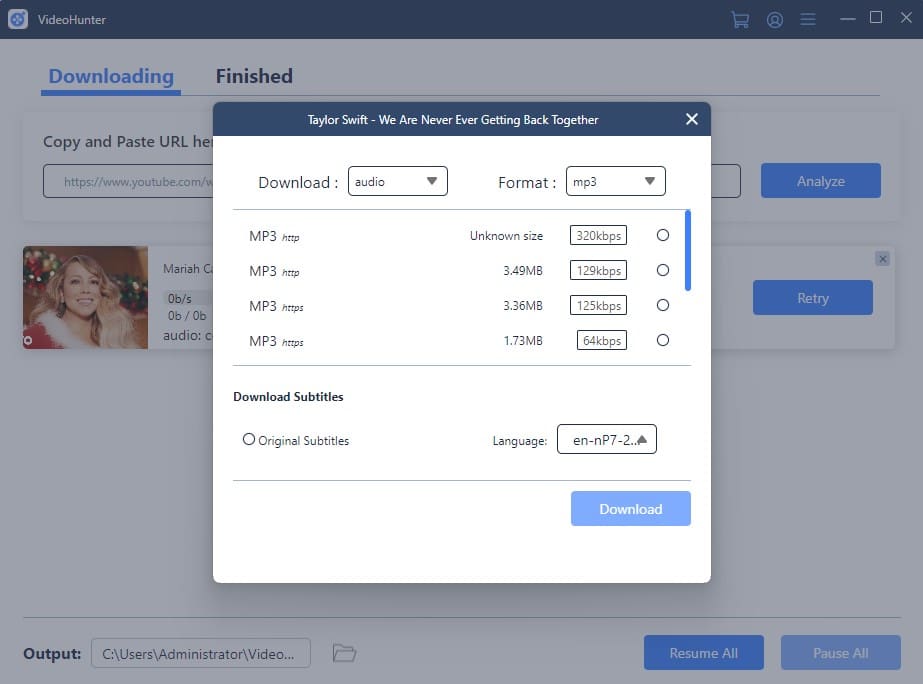Screen dimensions: 923x684
Task: Click the Retry button
Action: pyautogui.click(x=812, y=298)
